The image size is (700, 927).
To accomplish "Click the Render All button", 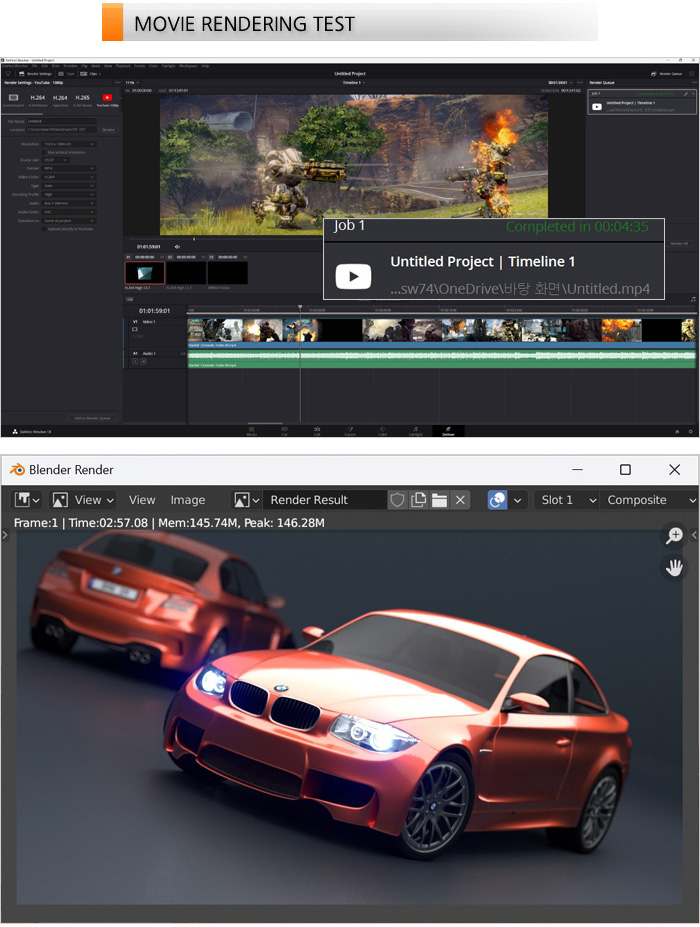I will [x=678, y=243].
